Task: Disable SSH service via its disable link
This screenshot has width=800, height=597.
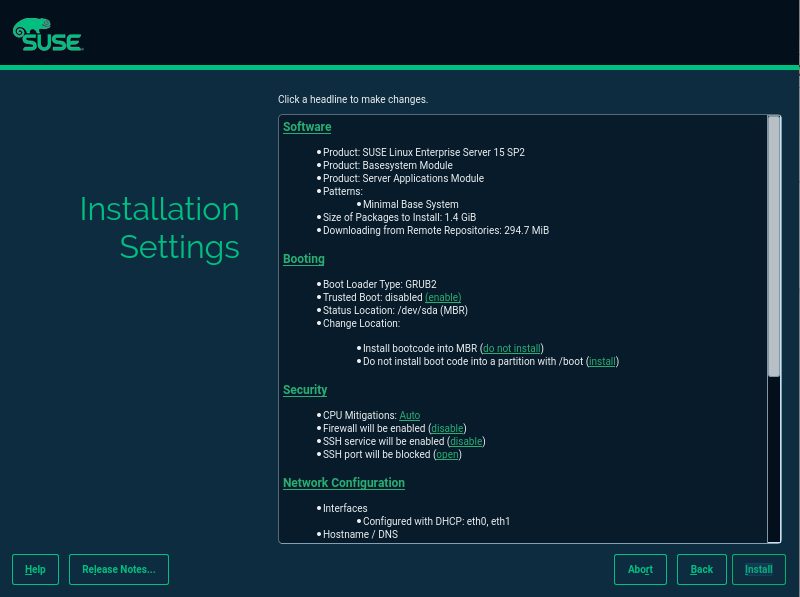Action: (466, 441)
